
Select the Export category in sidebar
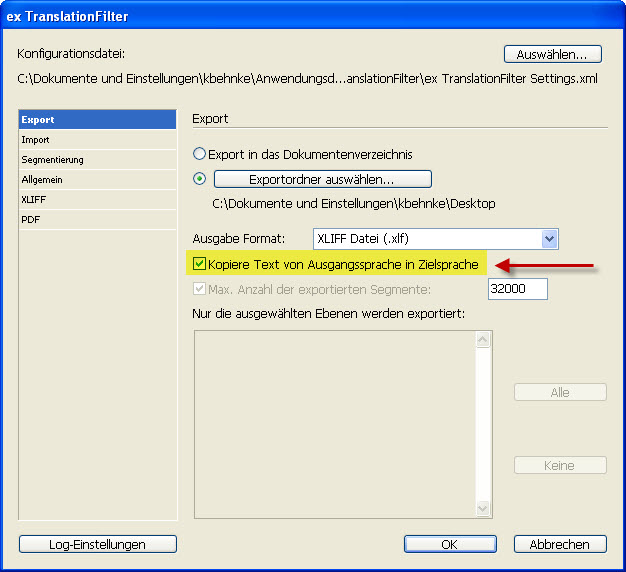[97, 119]
